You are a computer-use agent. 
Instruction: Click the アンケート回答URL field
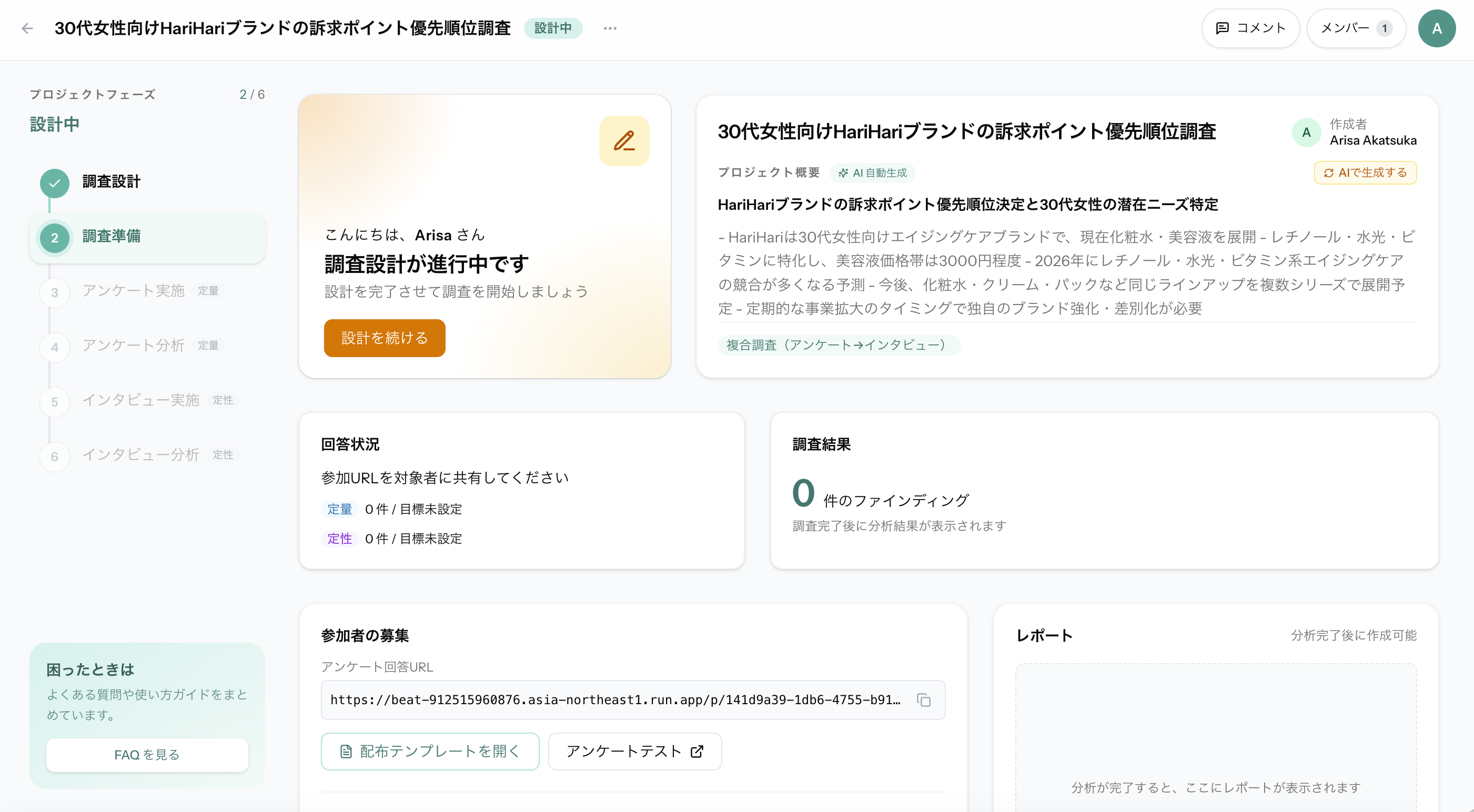click(x=633, y=700)
